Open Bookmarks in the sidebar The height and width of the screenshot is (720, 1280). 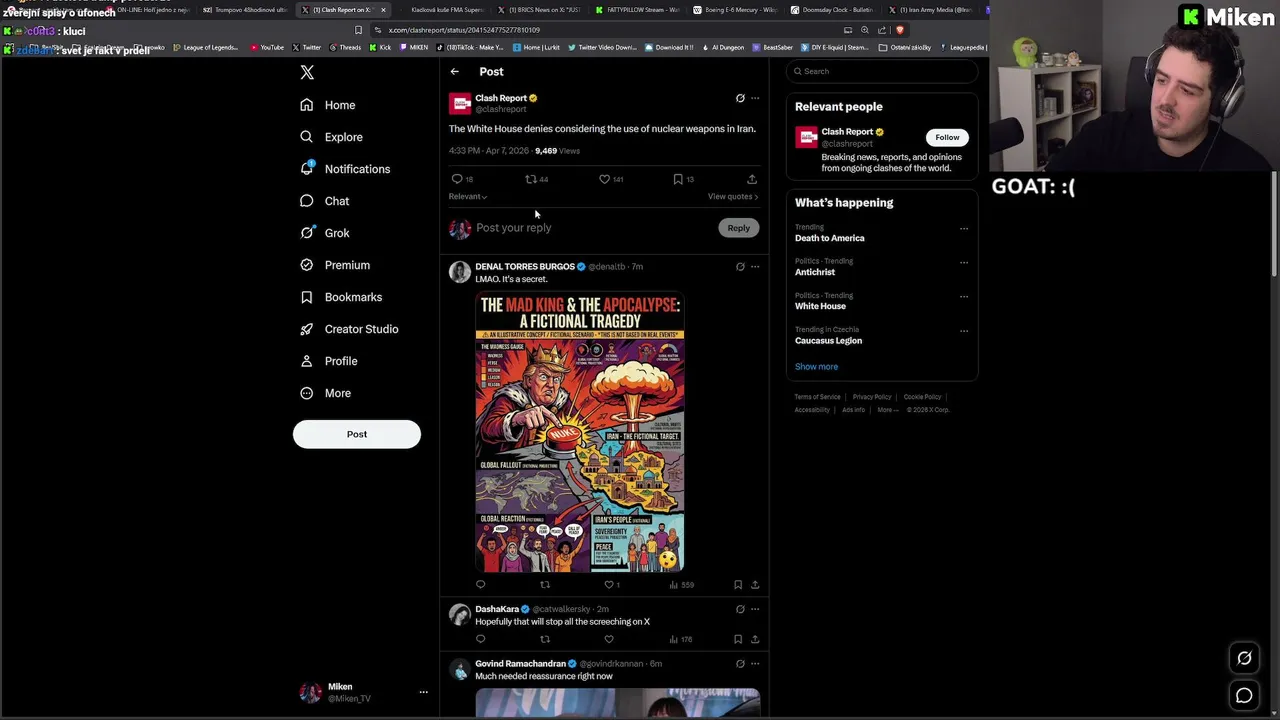[341, 297]
